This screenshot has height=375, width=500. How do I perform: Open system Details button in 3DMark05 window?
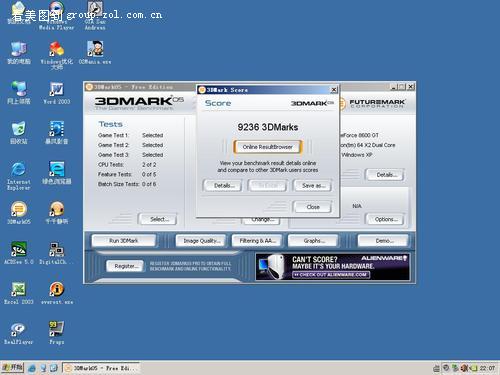click(x=385, y=175)
